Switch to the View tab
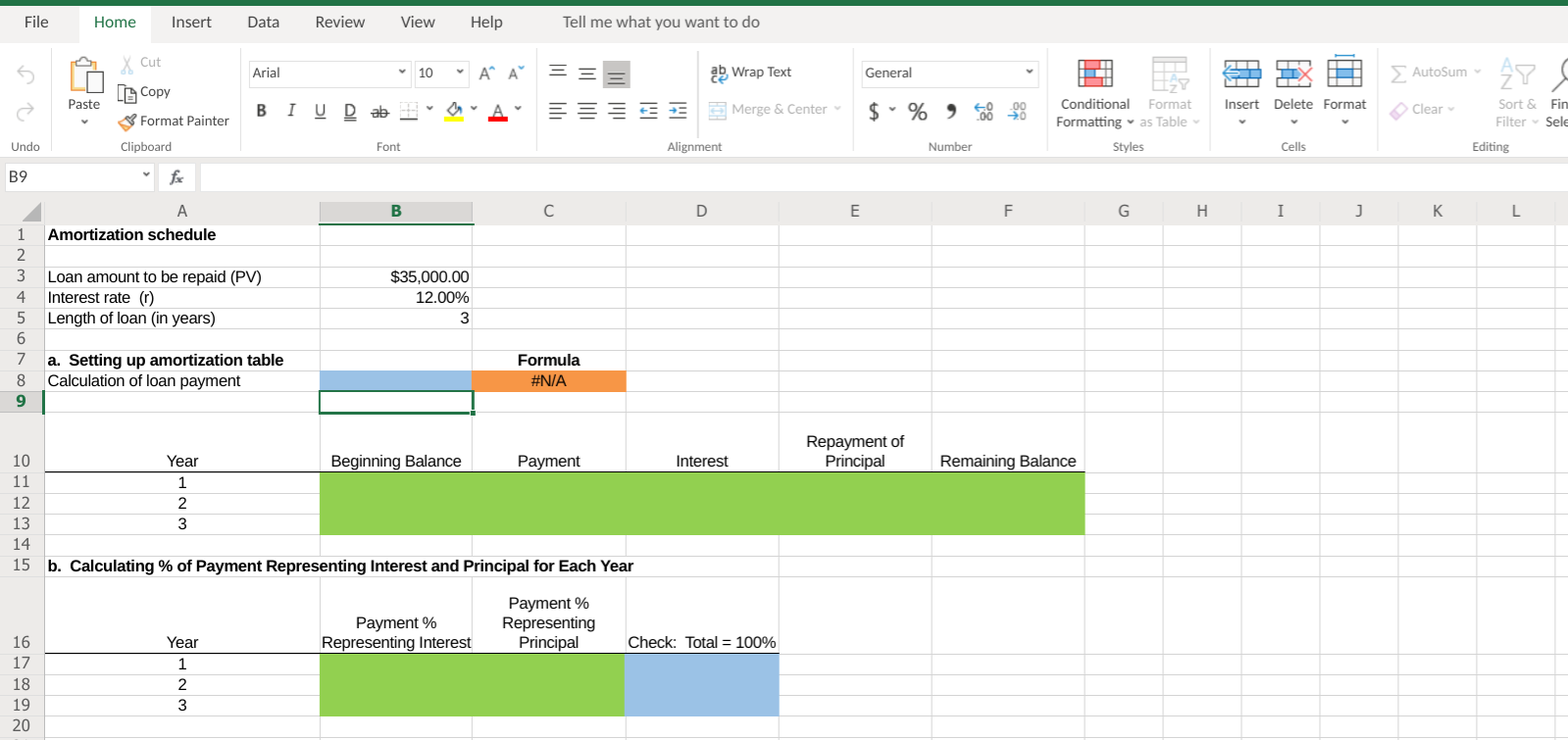This screenshot has width=1568, height=740. tap(418, 22)
